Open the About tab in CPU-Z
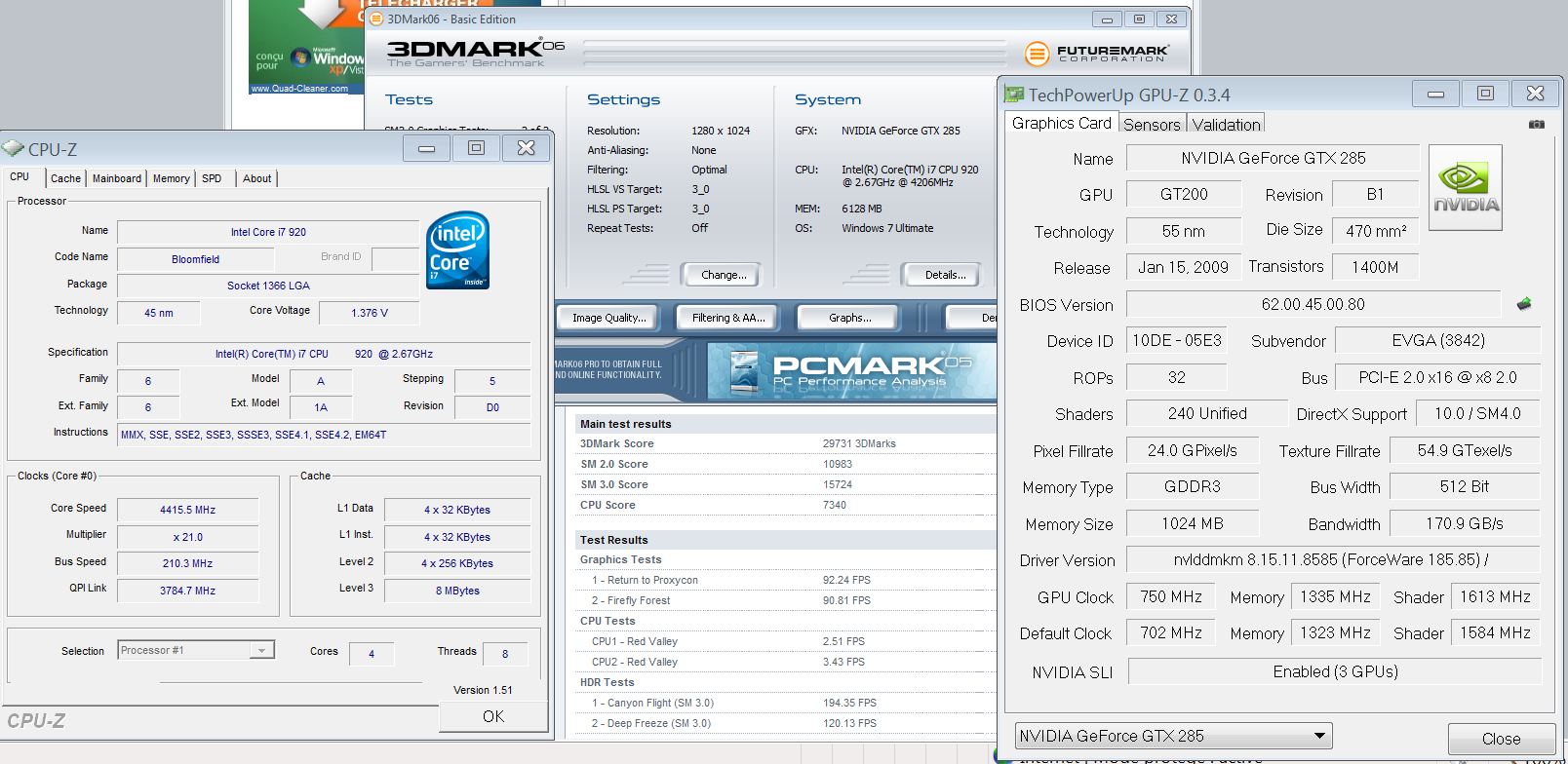The image size is (1568, 764). (x=257, y=178)
